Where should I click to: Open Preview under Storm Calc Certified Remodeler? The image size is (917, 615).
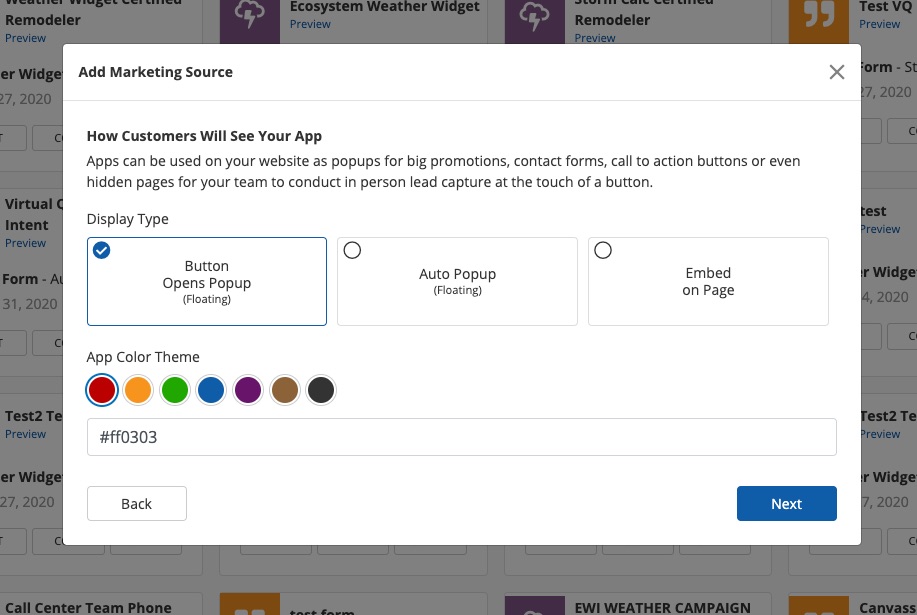point(595,38)
